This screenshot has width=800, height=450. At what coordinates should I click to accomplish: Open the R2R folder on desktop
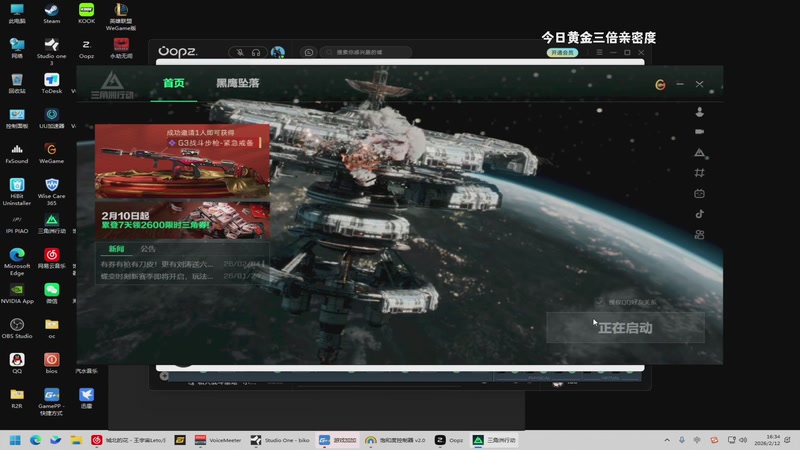click(x=17, y=398)
